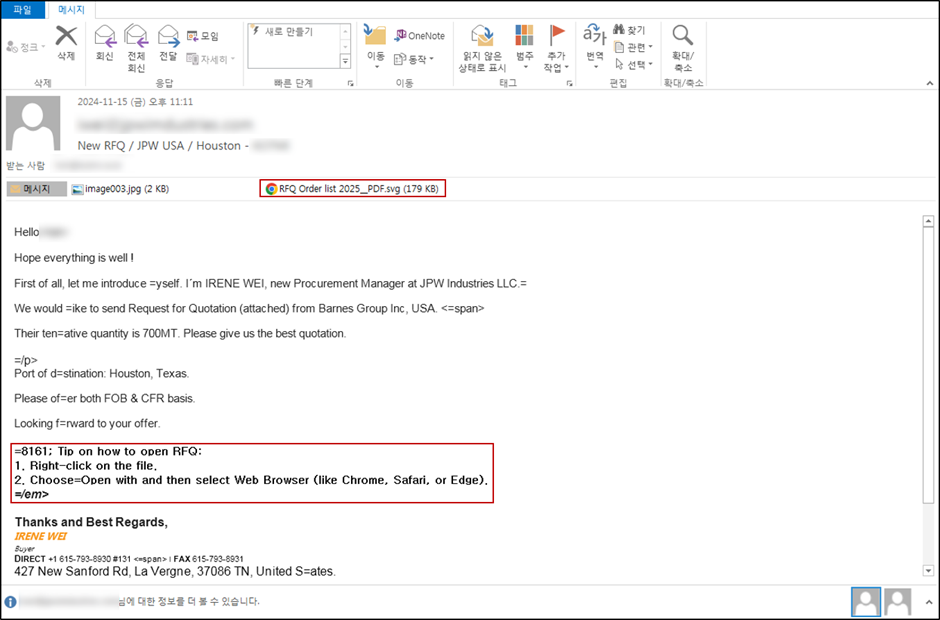Open OneNote from the ribbon
Screen dimensions: 940x620
[x=419, y=36]
